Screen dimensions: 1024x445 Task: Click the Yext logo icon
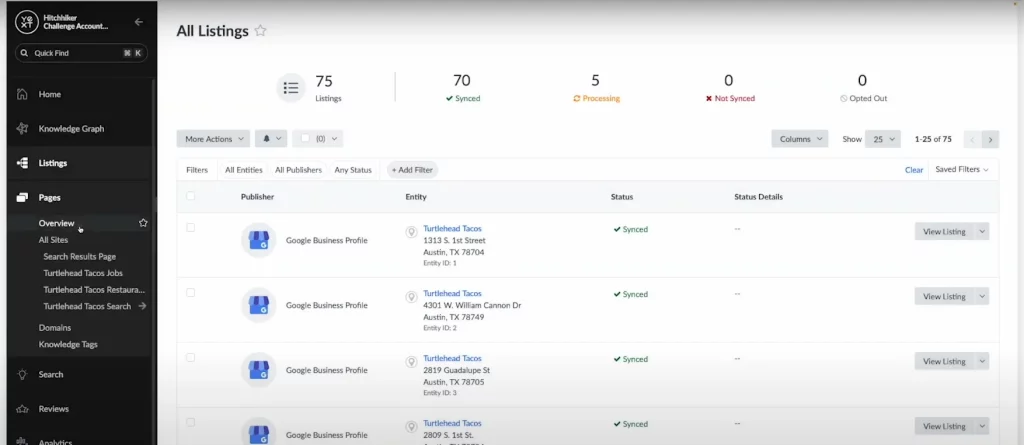27,22
